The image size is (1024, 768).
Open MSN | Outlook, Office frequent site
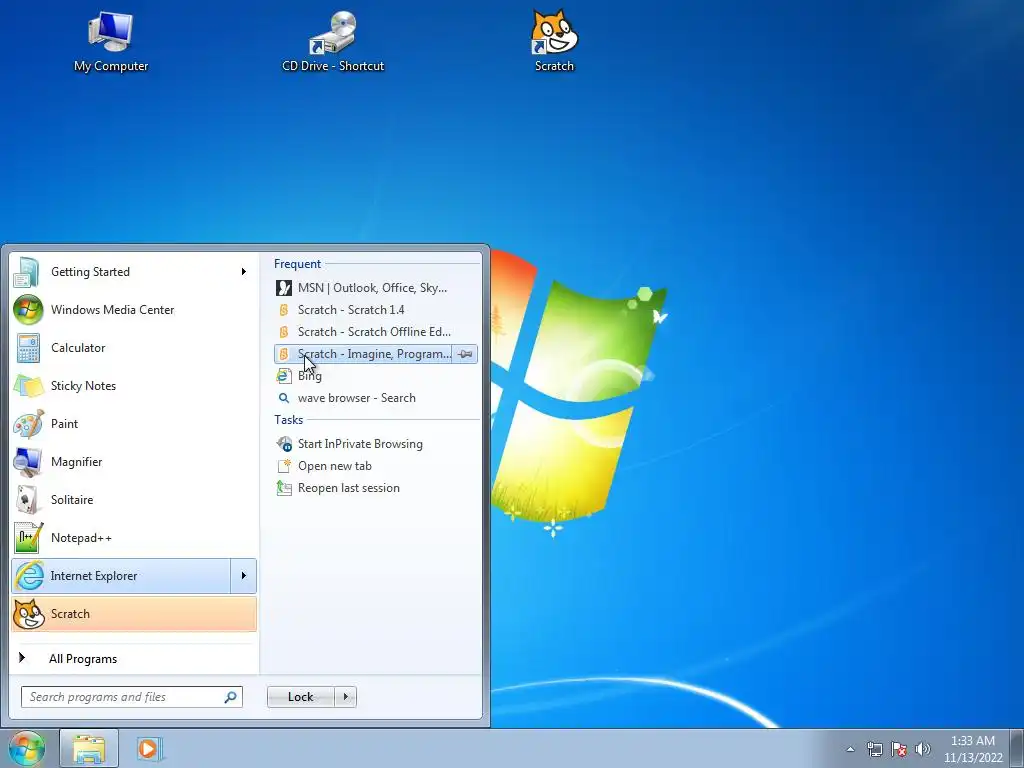pos(376,287)
